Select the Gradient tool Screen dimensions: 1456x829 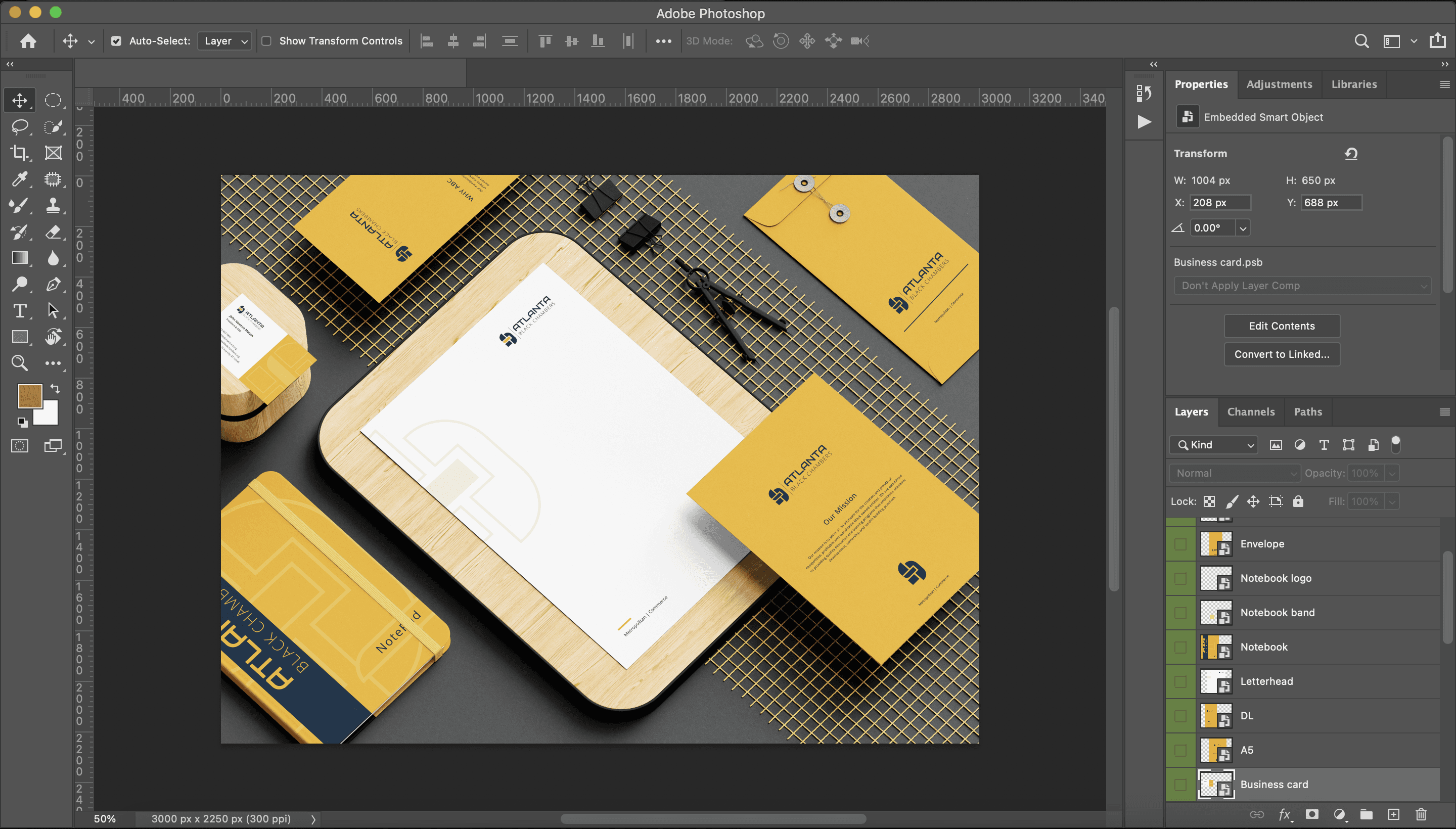[20, 258]
